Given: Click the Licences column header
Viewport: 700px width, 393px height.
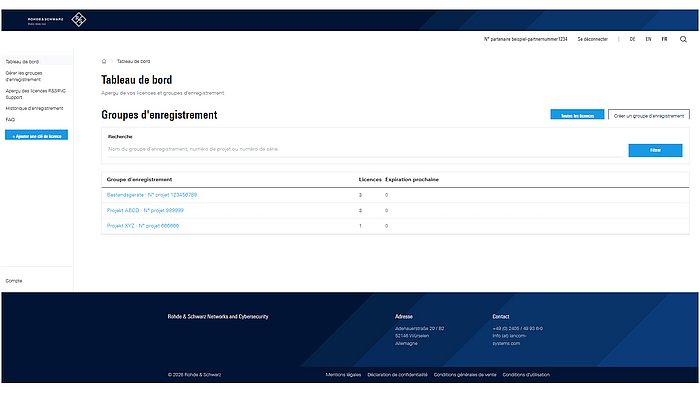Looking at the screenshot, I should (370, 180).
